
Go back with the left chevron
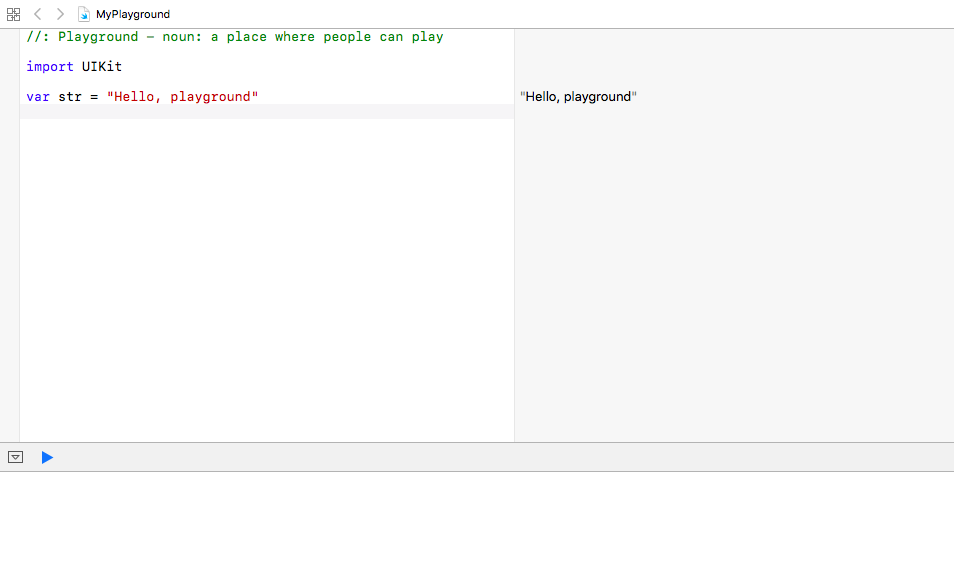pos(37,14)
